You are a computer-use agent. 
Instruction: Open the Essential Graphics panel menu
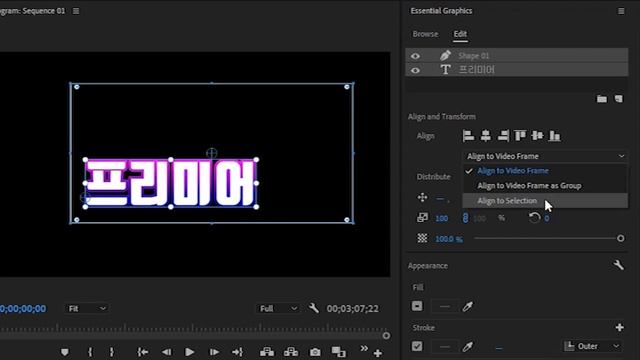coord(621,11)
